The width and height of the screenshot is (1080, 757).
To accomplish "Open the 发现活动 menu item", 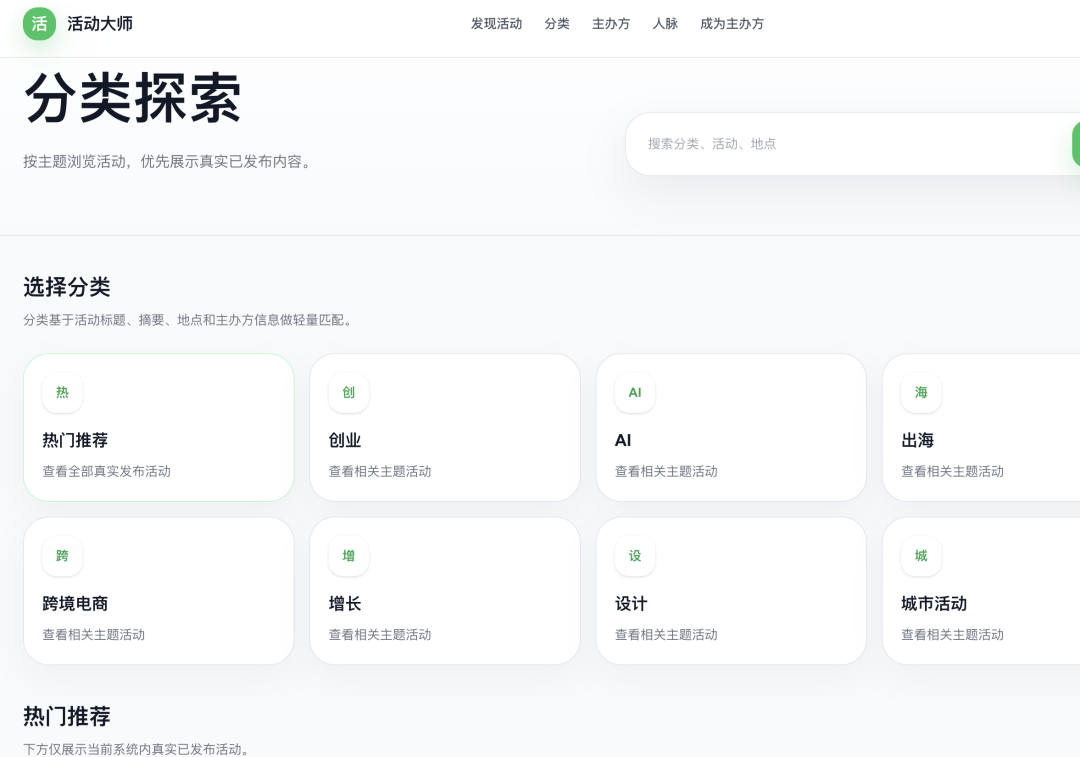I will click(x=497, y=23).
